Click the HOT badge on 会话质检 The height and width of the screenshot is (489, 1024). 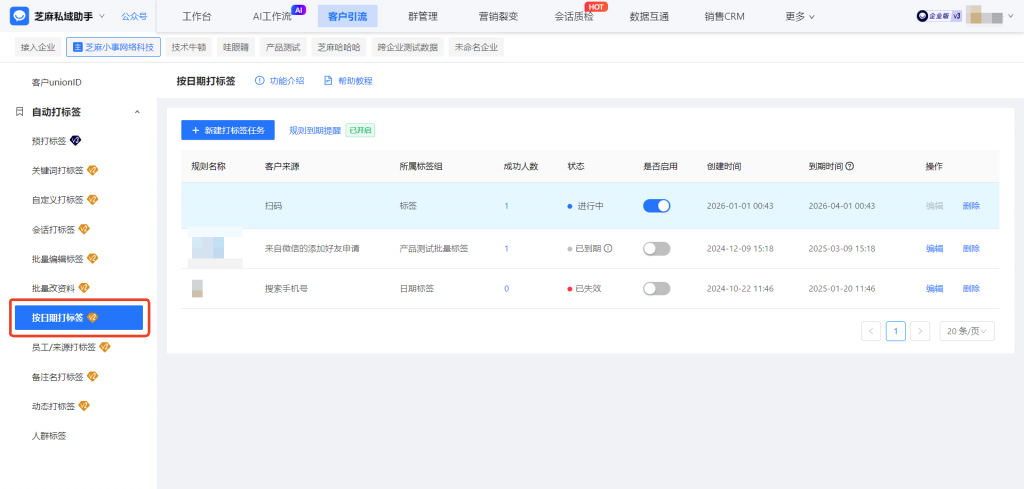click(596, 7)
